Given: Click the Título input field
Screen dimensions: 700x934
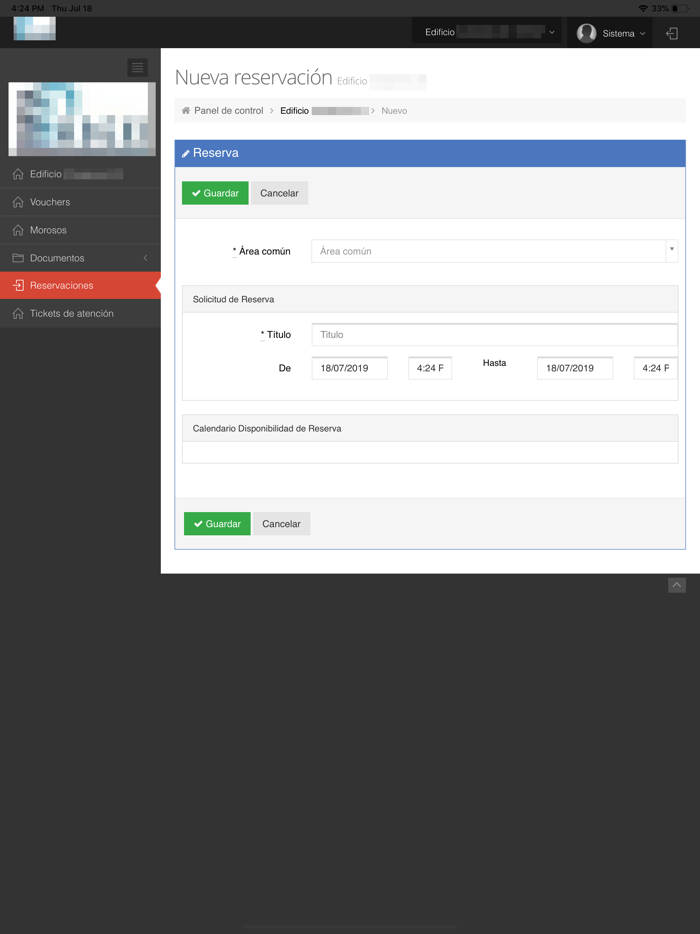Looking at the screenshot, I should click(x=494, y=335).
